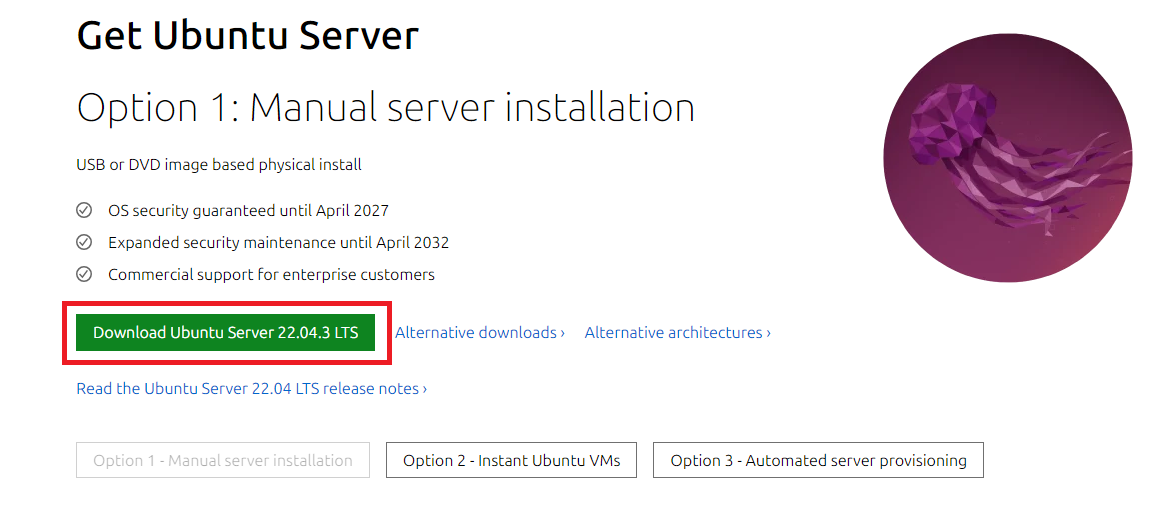
Task: Click the Option 1: Manual server installation heading
Action: click(x=386, y=108)
